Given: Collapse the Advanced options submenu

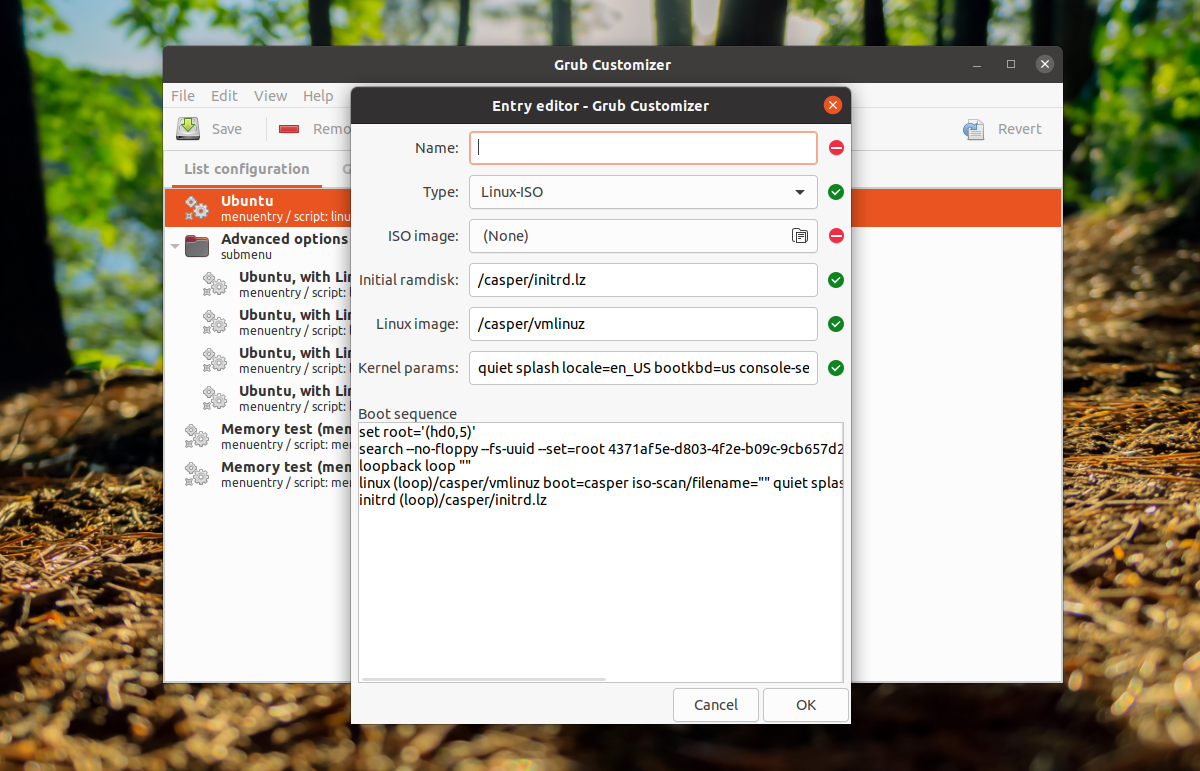Looking at the screenshot, I should point(175,246).
